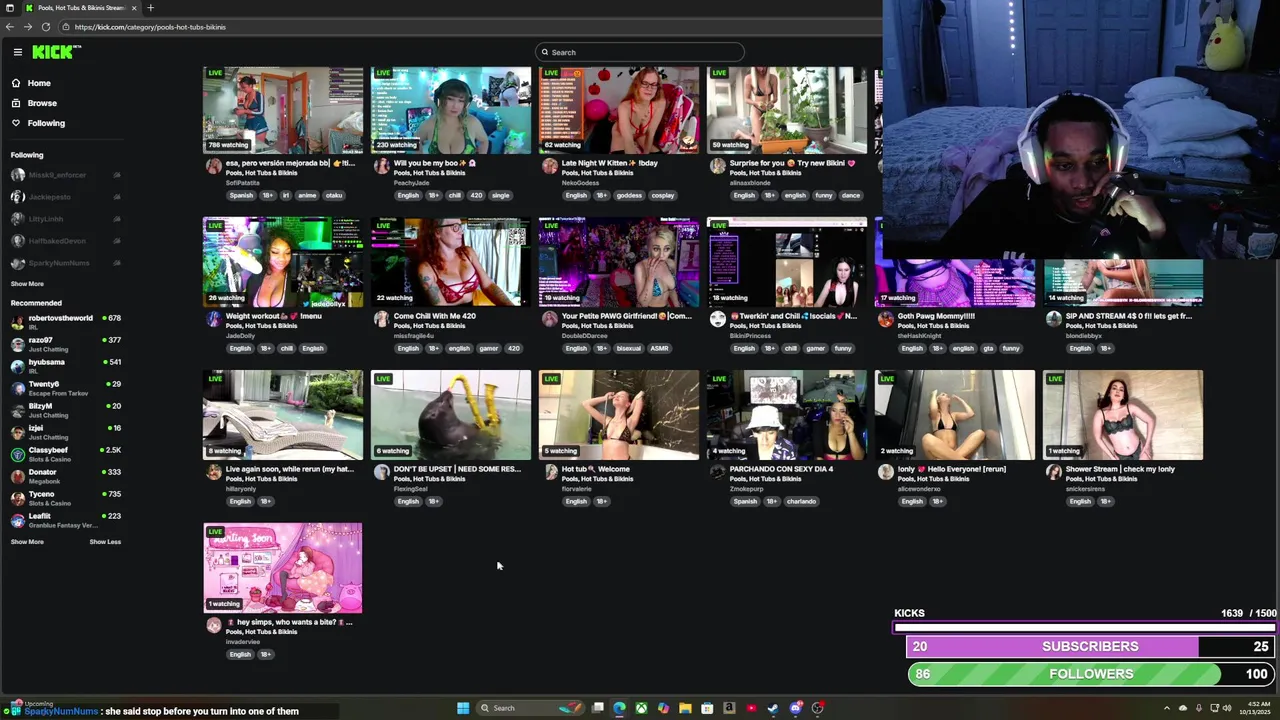
Task: Open followed channel SparkyNumNums in sidebar
Action: coord(65,263)
